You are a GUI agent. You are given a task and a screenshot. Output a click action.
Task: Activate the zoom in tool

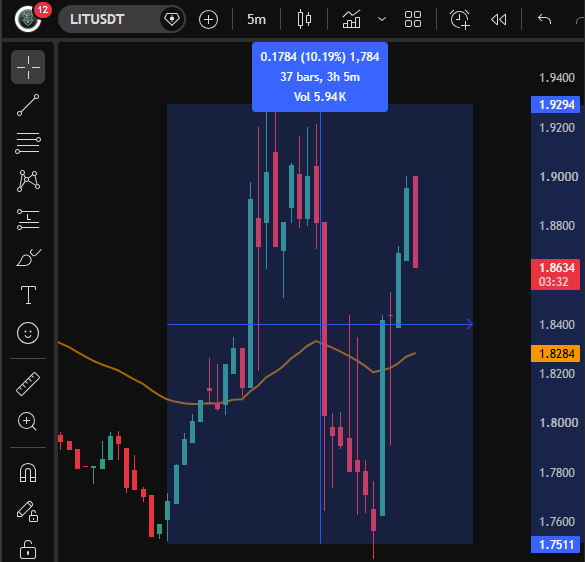[27, 422]
